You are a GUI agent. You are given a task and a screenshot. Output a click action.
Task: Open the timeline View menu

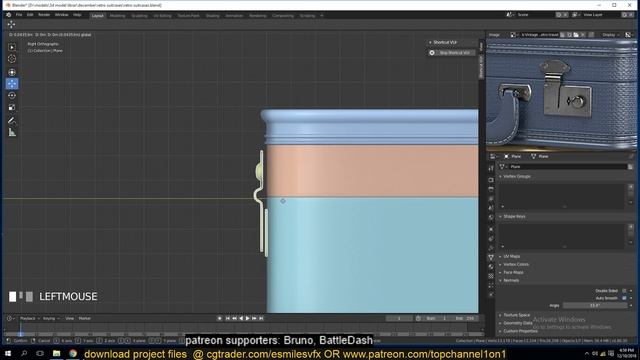point(70,318)
